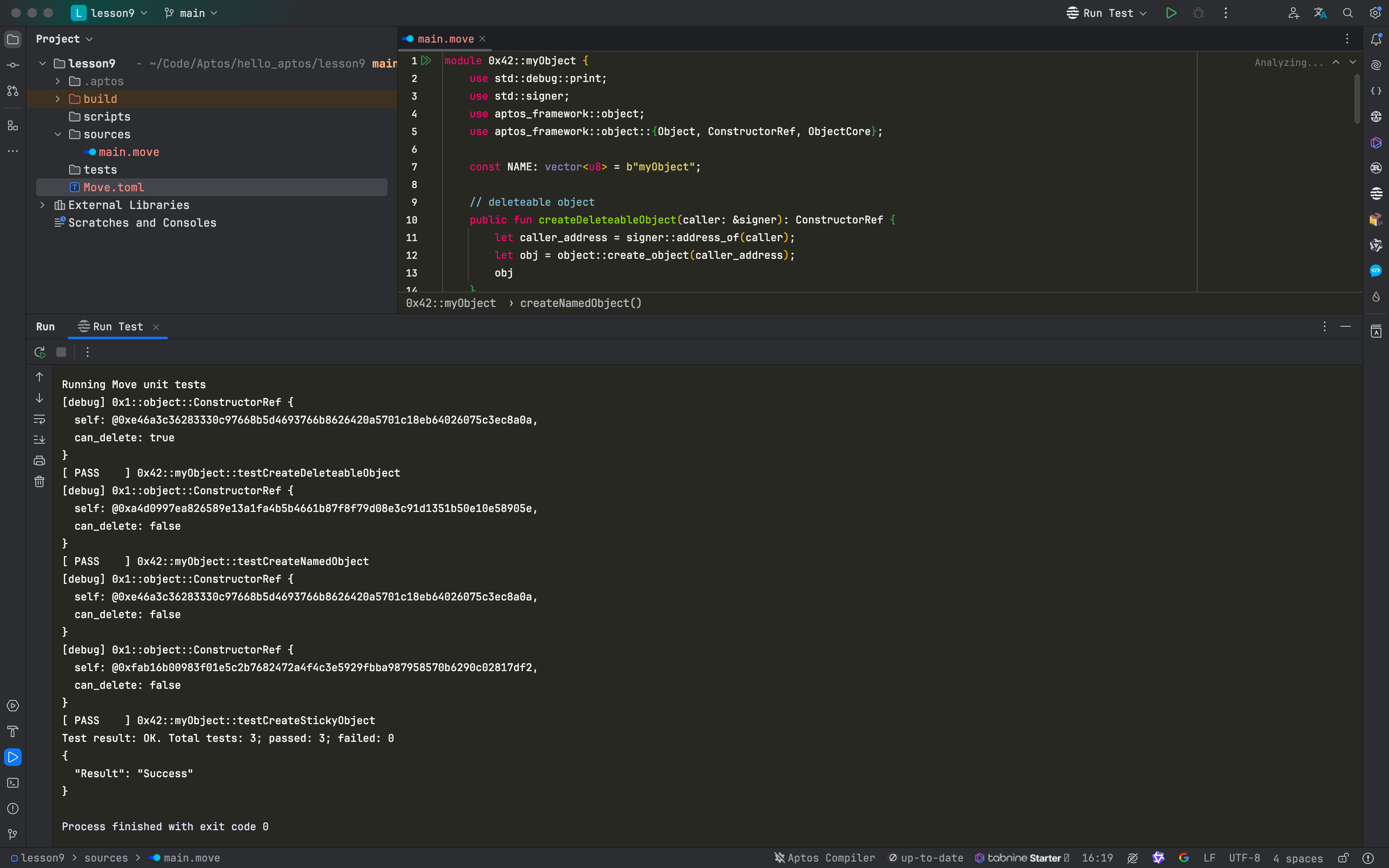Click the 16:19 caret position indicator
Image resolution: width=1389 pixels, height=868 pixels.
[1097, 858]
